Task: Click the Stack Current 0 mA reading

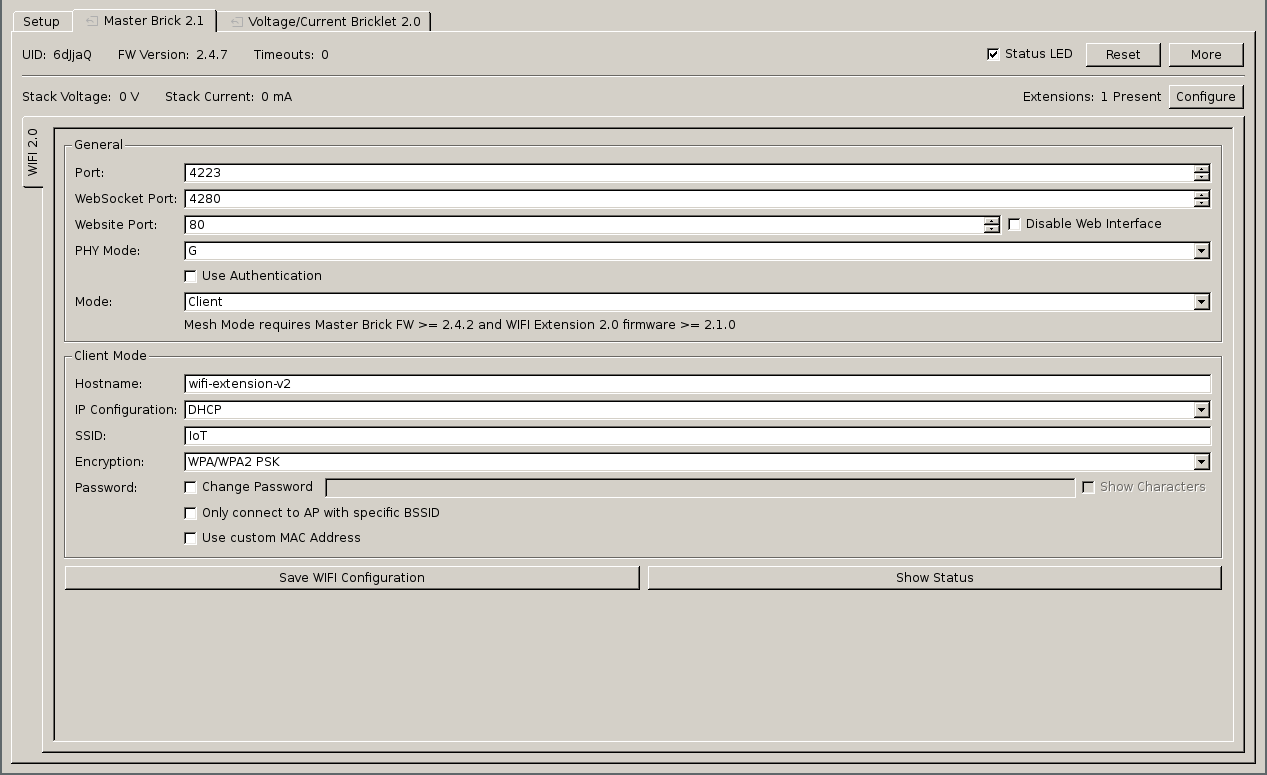Action: pyautogui.click(x=229, y=97)
